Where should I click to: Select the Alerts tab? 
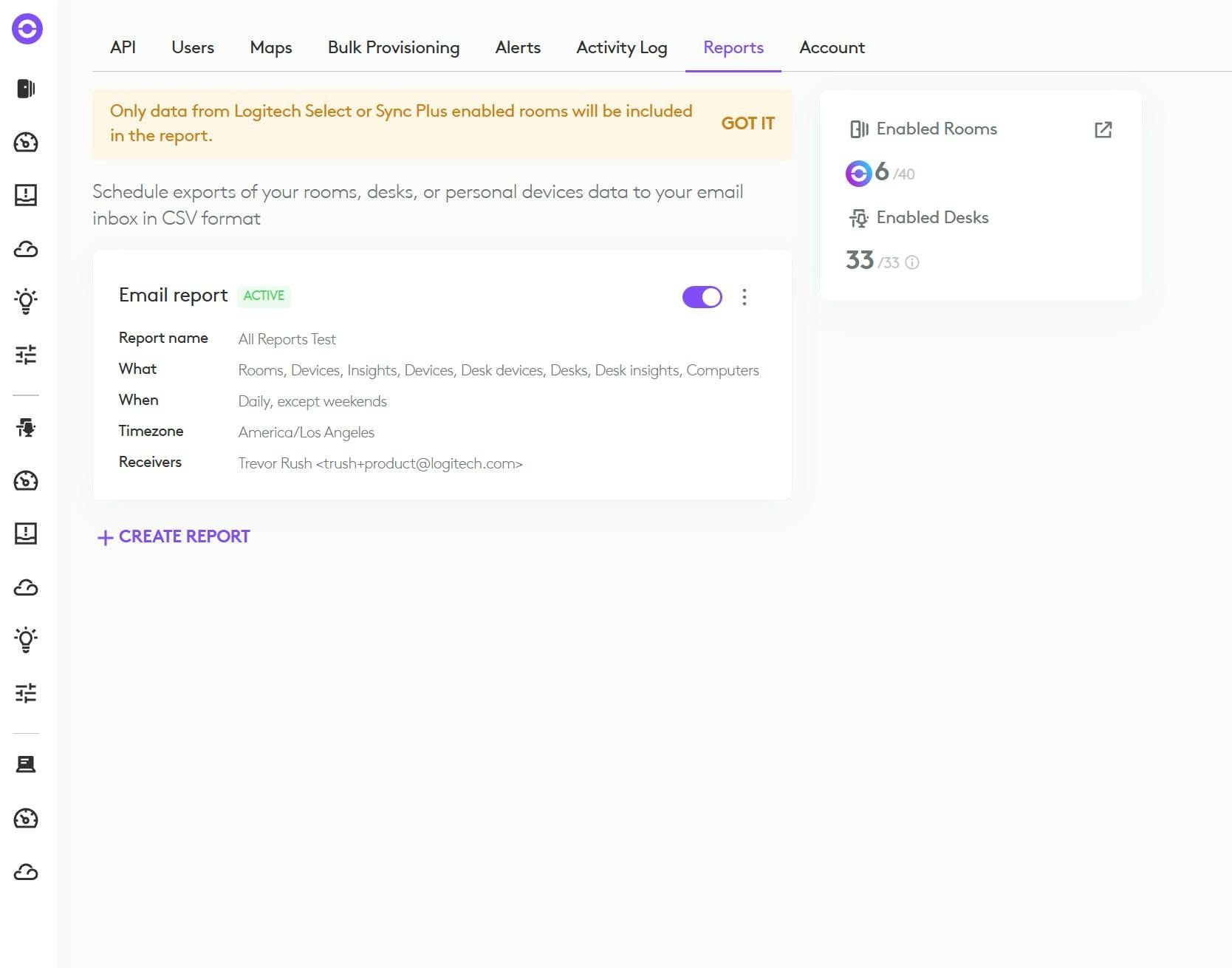[518, 47]
